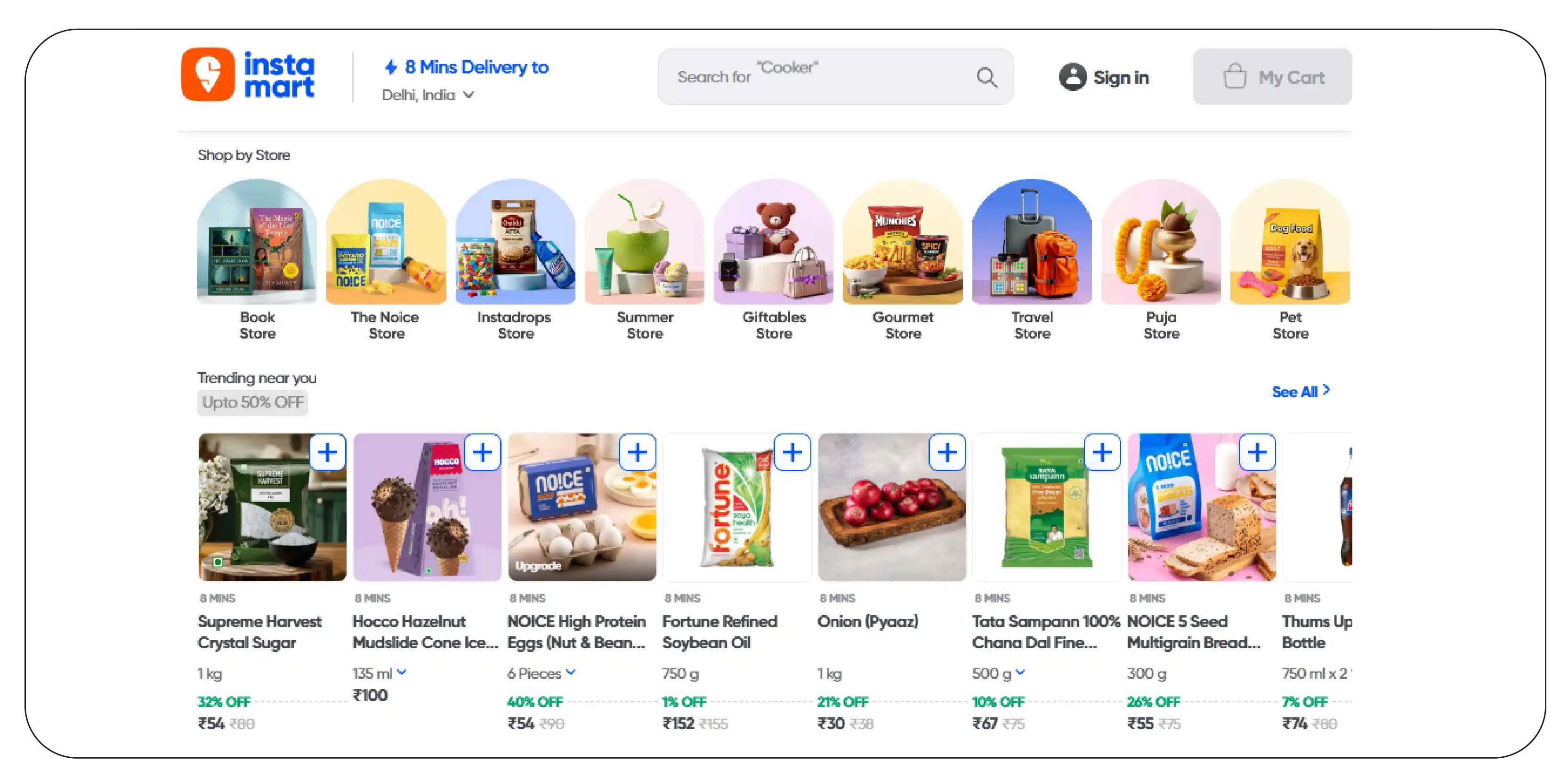
Task: Open My Cart bag icon
Action: 1235,77
